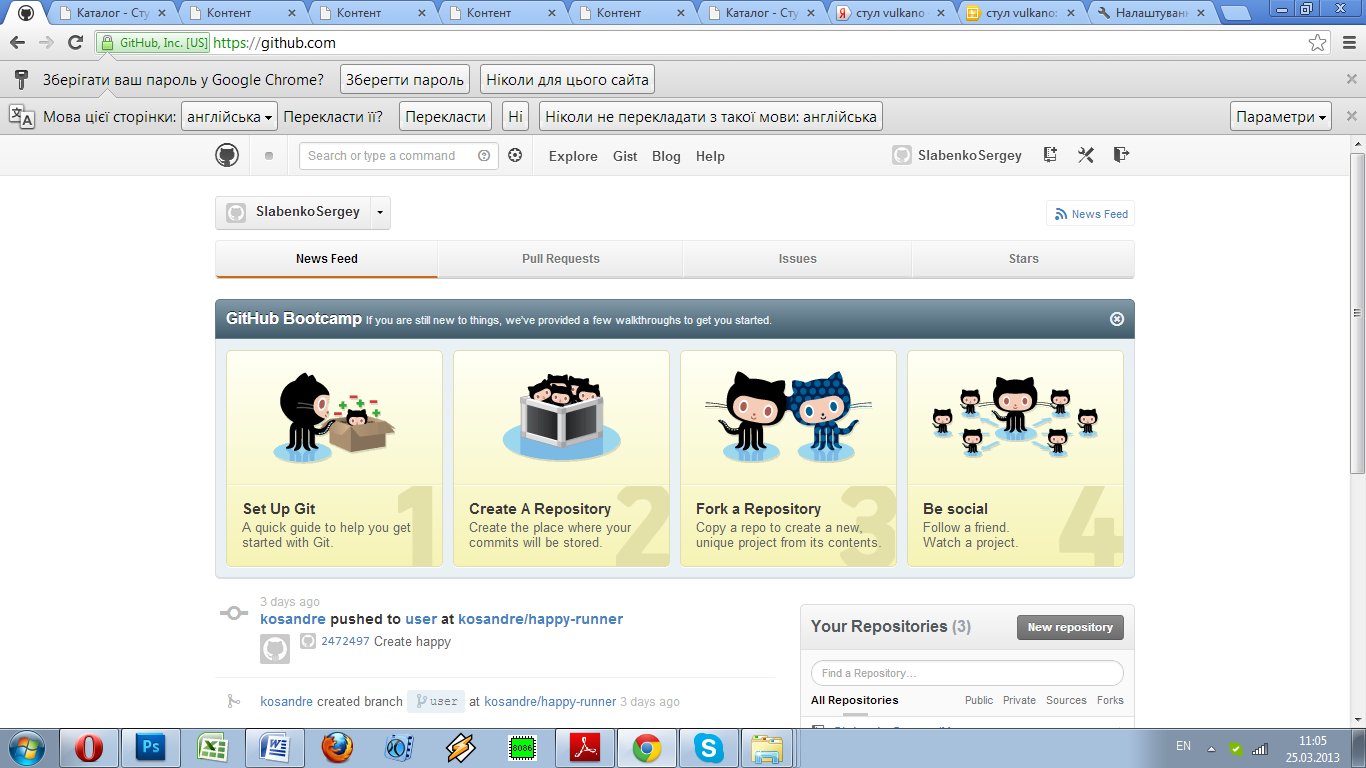The height and width of the screenshot is (768, 1366).
Task: Open Excel from the taskbar
Action: [211, 747]
